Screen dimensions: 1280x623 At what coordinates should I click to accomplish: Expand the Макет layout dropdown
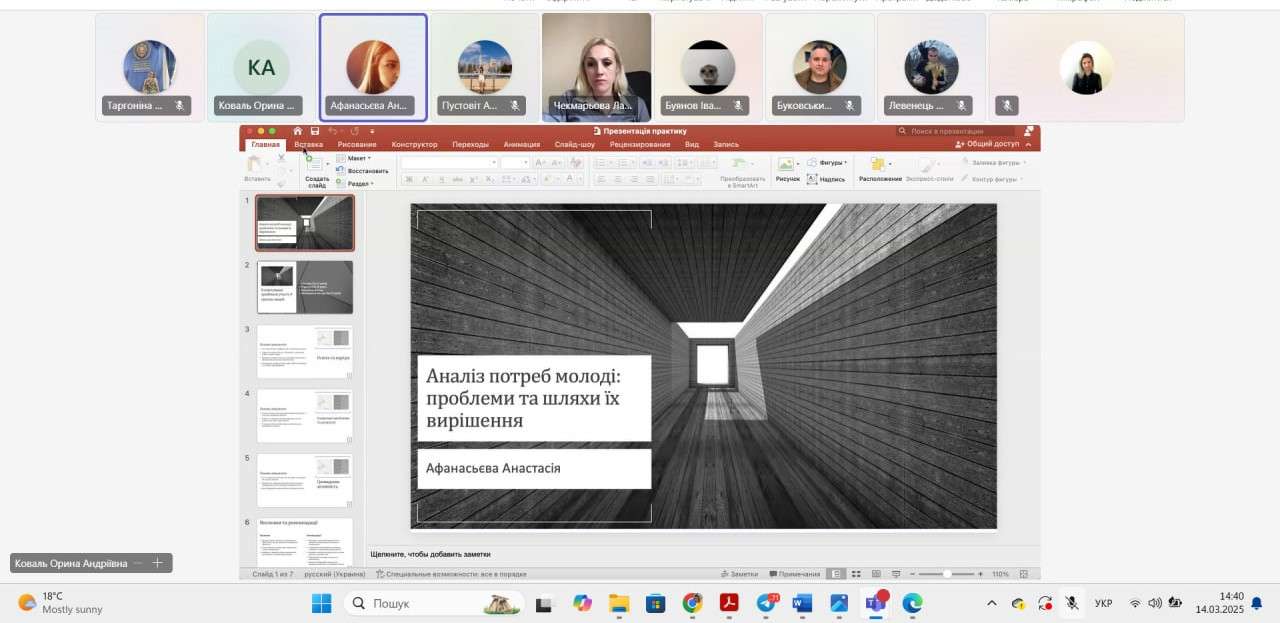click(x=357, y=158)
